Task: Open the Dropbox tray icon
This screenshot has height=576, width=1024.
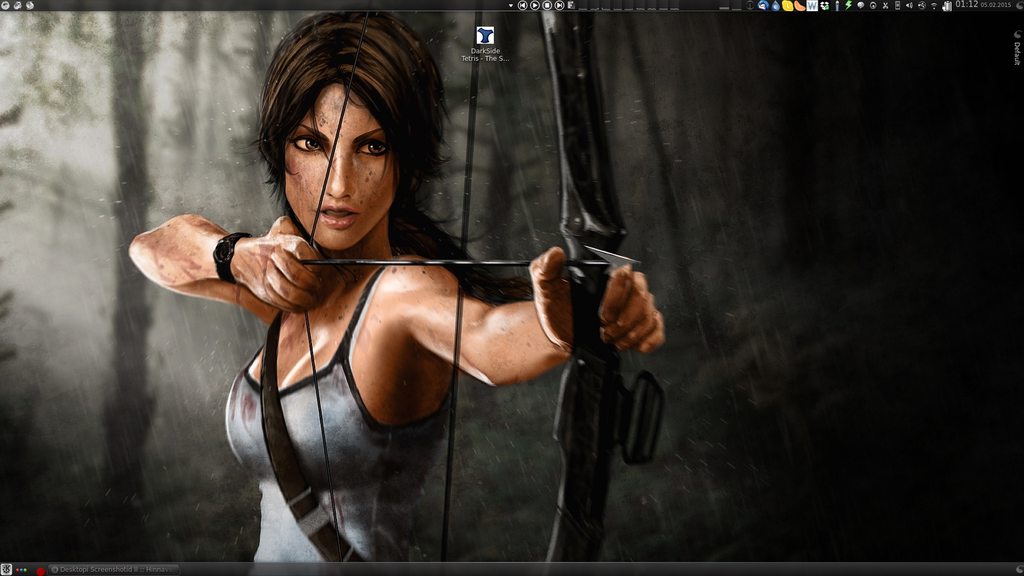Action: pos(825,6)
